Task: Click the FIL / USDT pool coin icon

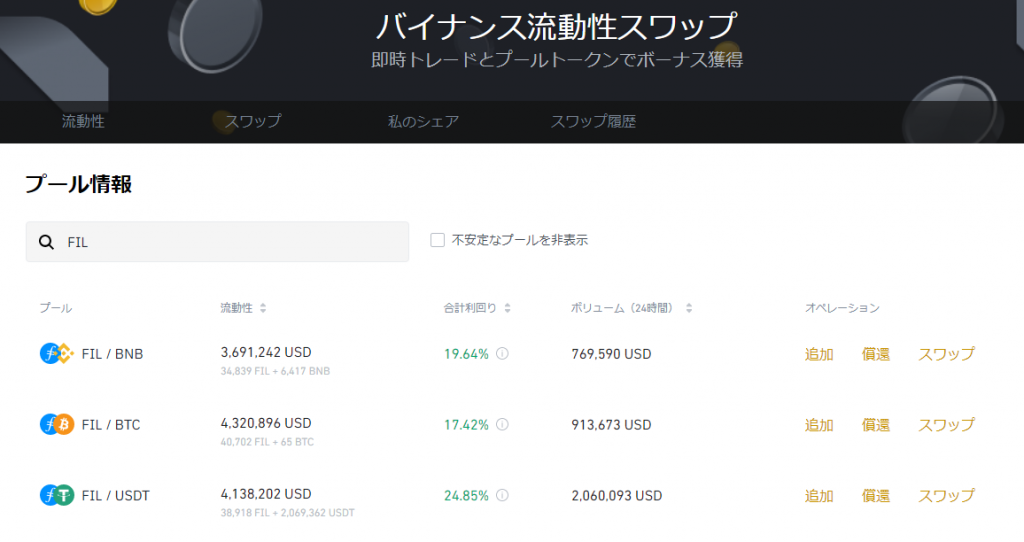Action: [x=57, y=495]
